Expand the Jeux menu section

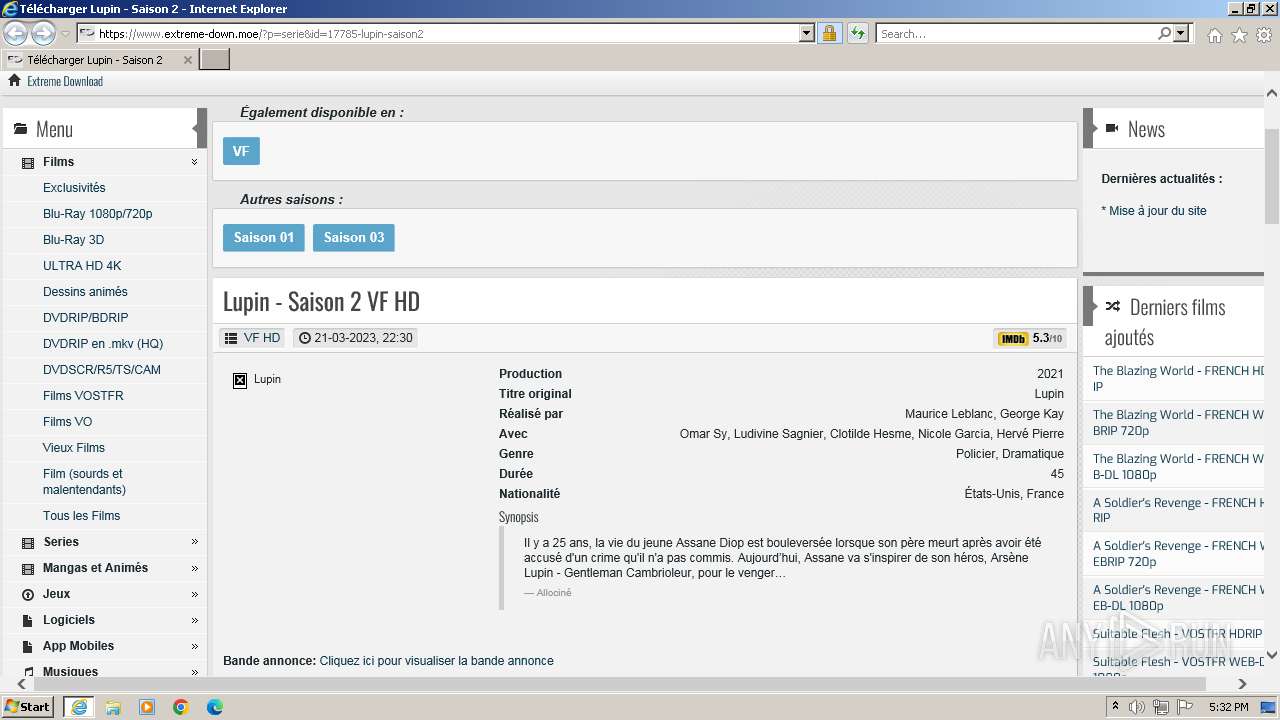[x=194, y=594]
